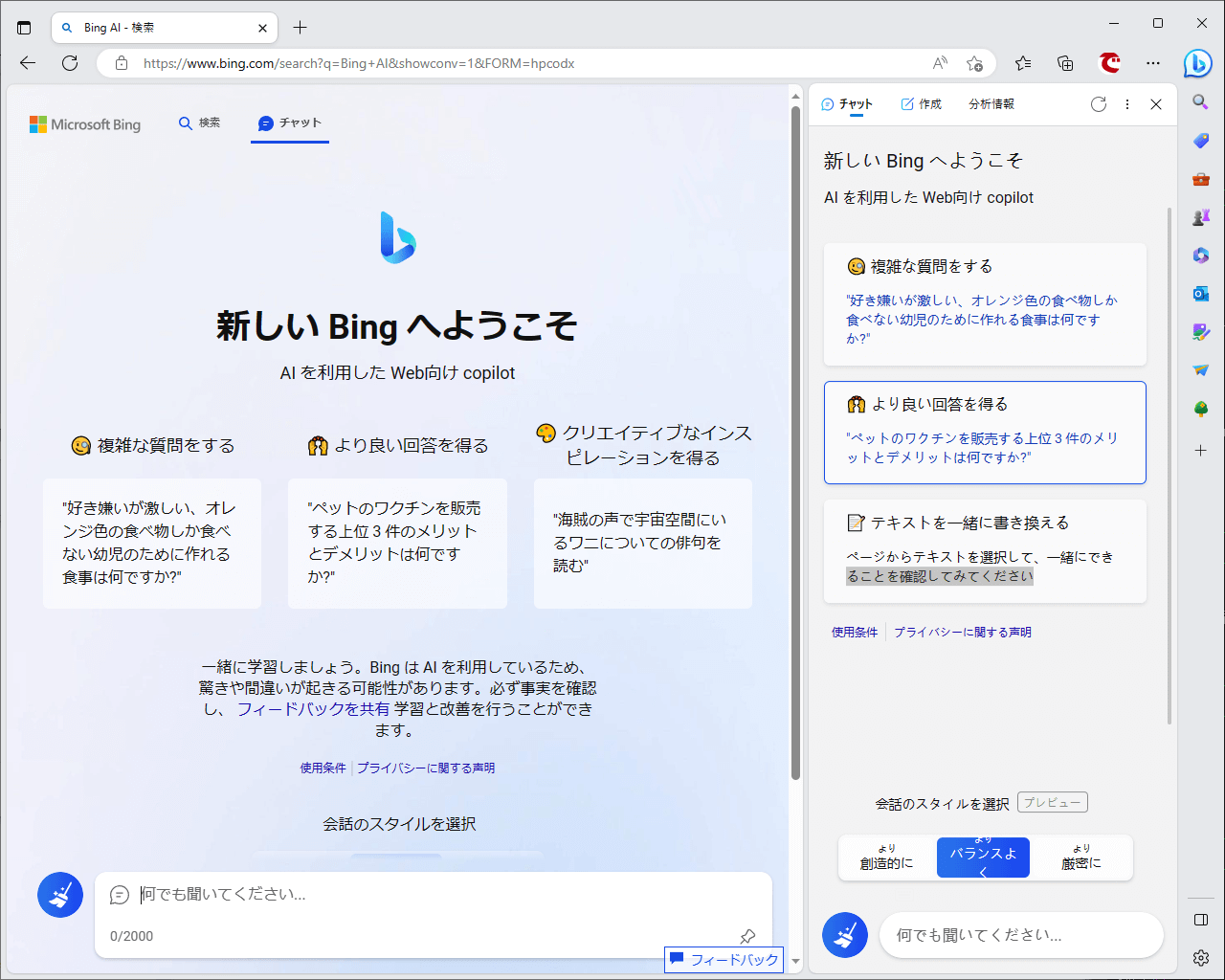Screen dimensions: 1225x980
Task: Open the Tools toolbox in the sidebar
Action: coord(1199,178)
